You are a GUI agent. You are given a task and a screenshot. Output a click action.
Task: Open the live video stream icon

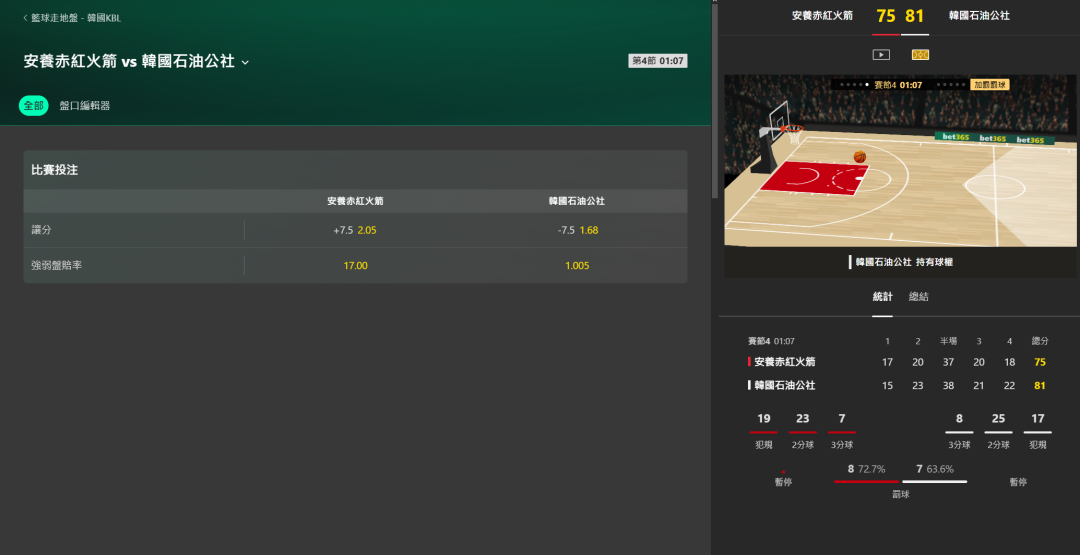[881, 55]
